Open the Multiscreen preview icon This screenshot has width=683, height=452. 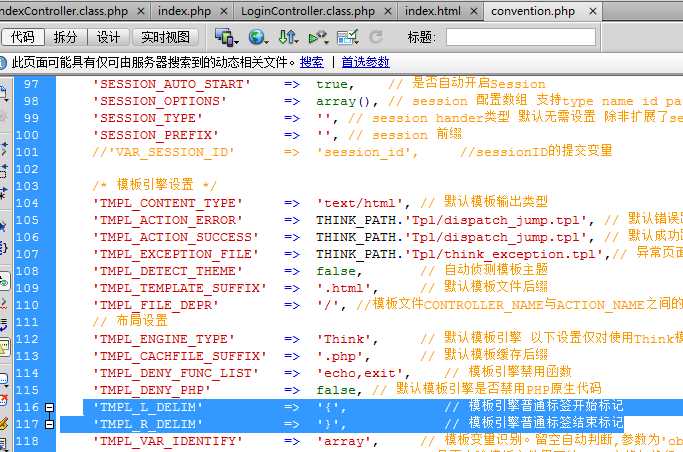[x=226, y=37]
